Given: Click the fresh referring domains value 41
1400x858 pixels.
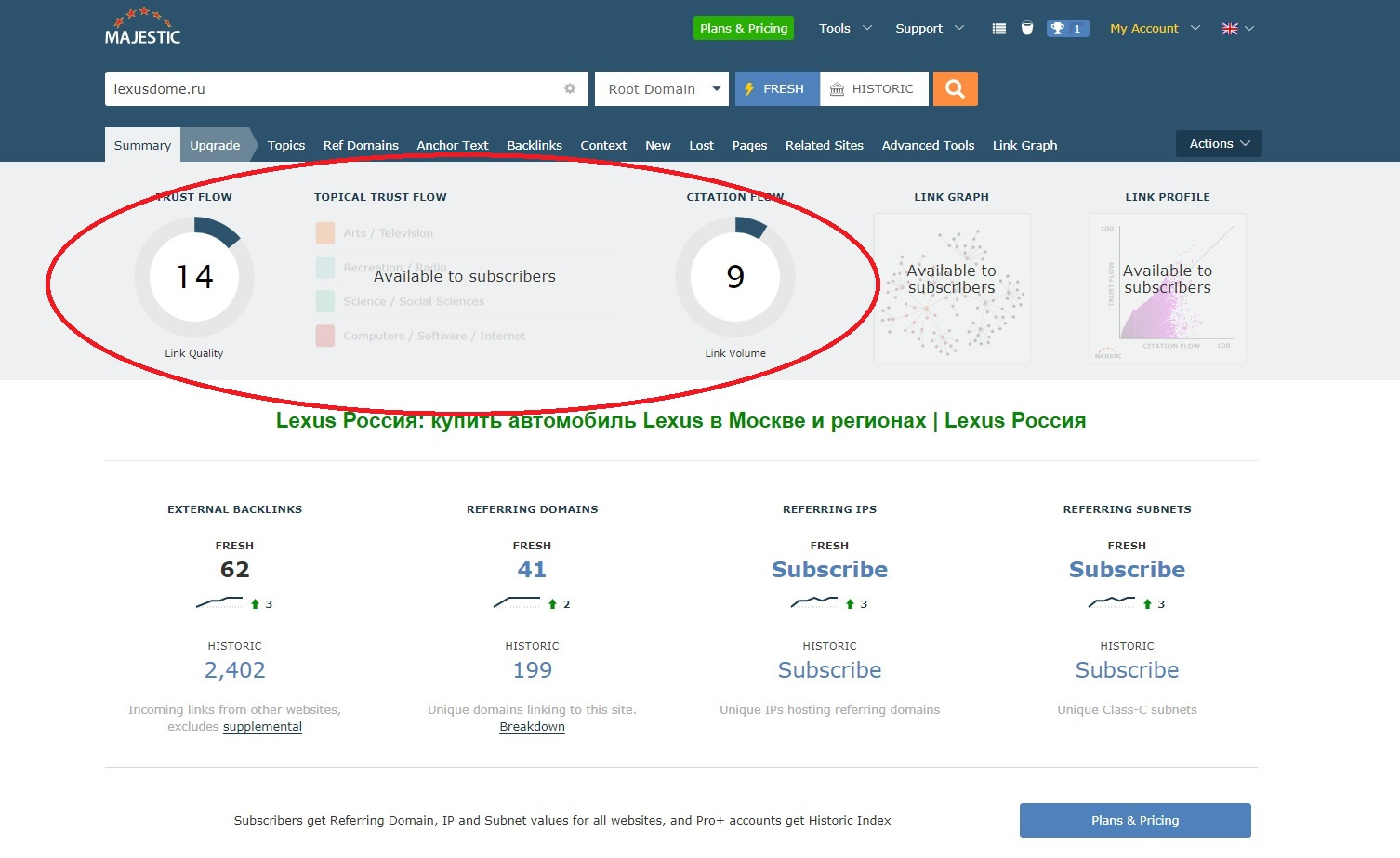Looking at the screenshot, I should click(532, 570).
